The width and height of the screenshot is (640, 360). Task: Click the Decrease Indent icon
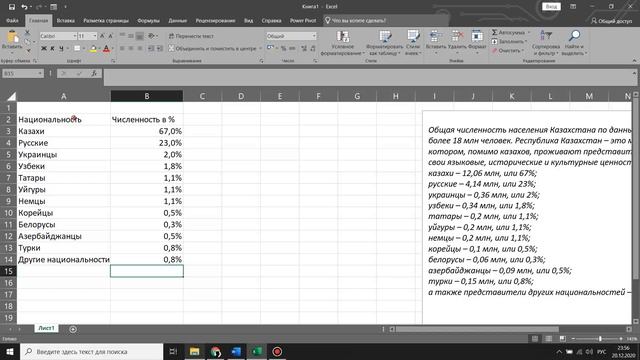[x=151, y=49]
